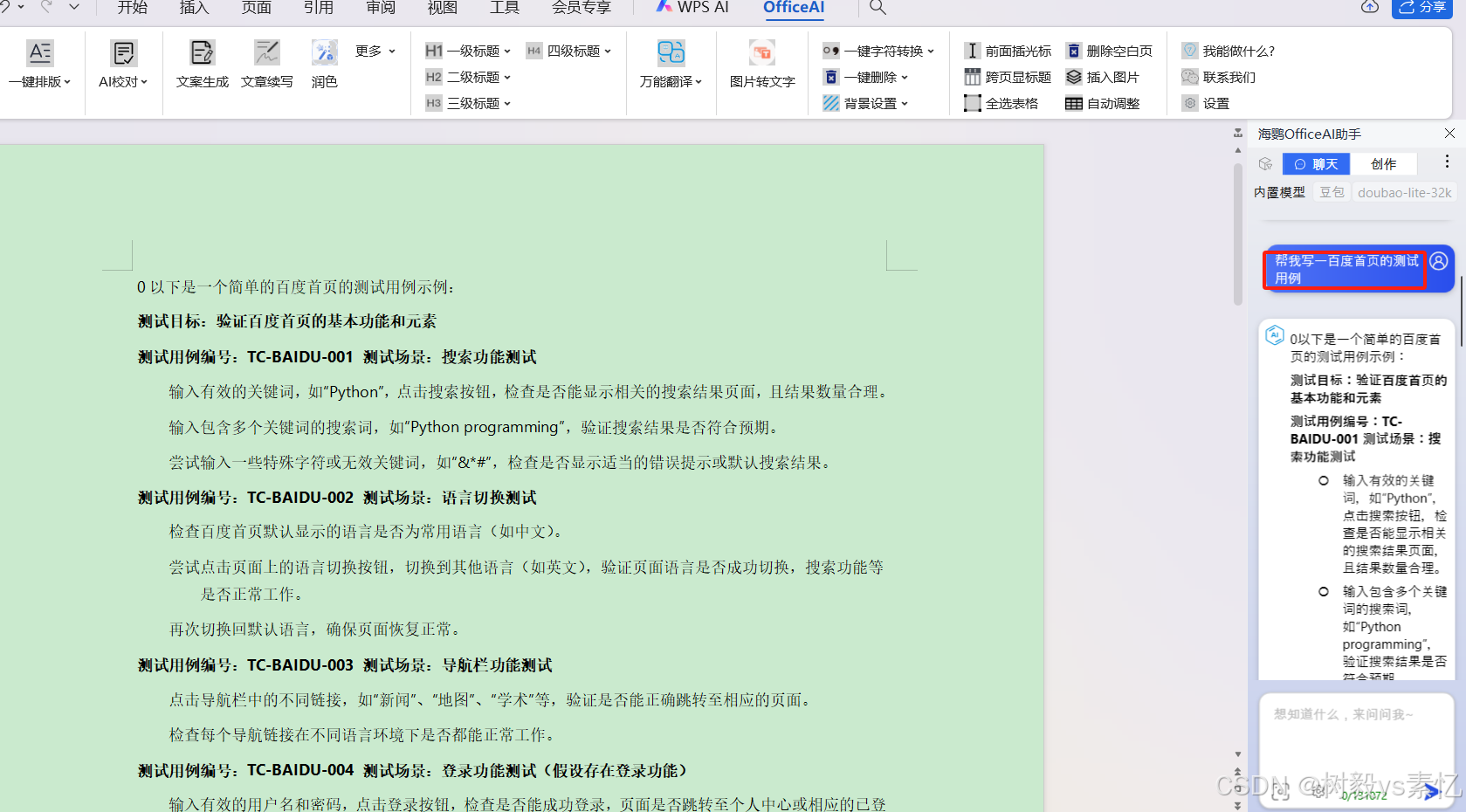Open the 更多 dropdown
Image resolution: width=1466 pixels, height=812 pixels.
[x=375, y=51]
